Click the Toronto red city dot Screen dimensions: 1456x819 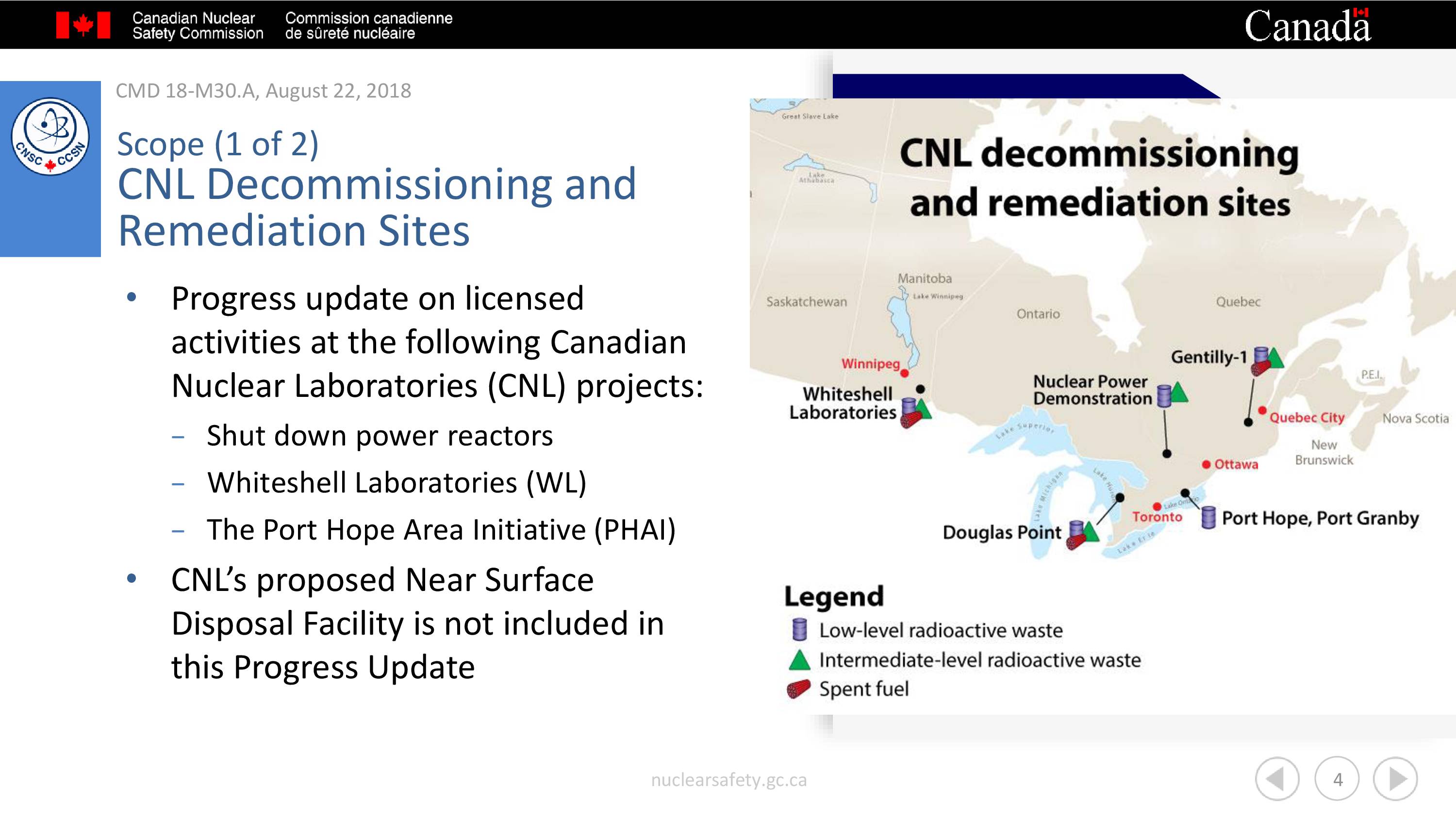click(1157, 507)
